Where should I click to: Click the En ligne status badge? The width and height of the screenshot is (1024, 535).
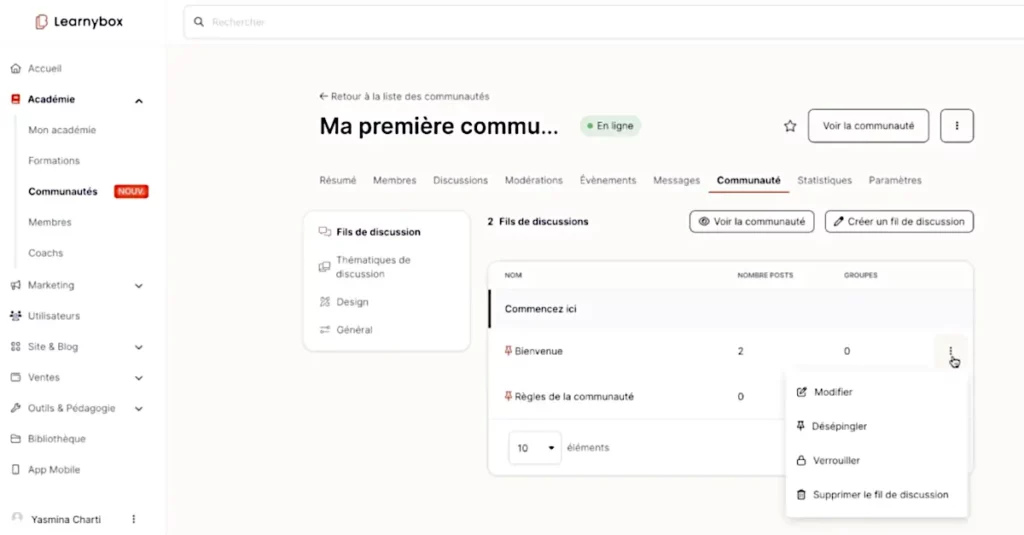tap(610, 126)
